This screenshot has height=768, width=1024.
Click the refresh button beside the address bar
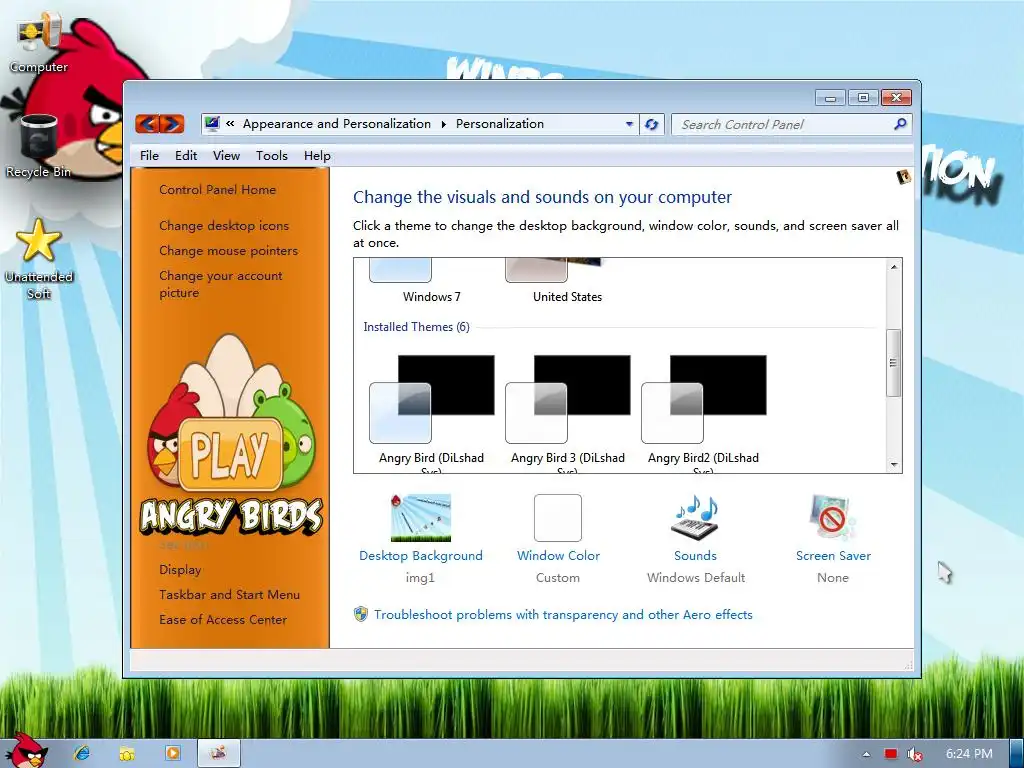(x=651, y=124)
